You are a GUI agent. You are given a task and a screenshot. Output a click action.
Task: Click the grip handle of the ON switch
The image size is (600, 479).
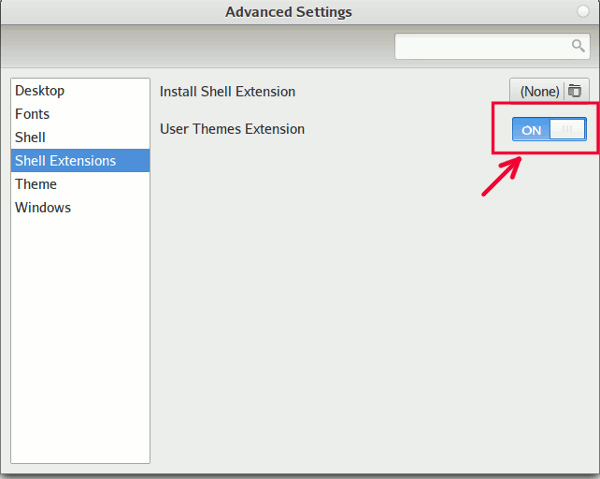pyautogui.click(x=567, y=130)
